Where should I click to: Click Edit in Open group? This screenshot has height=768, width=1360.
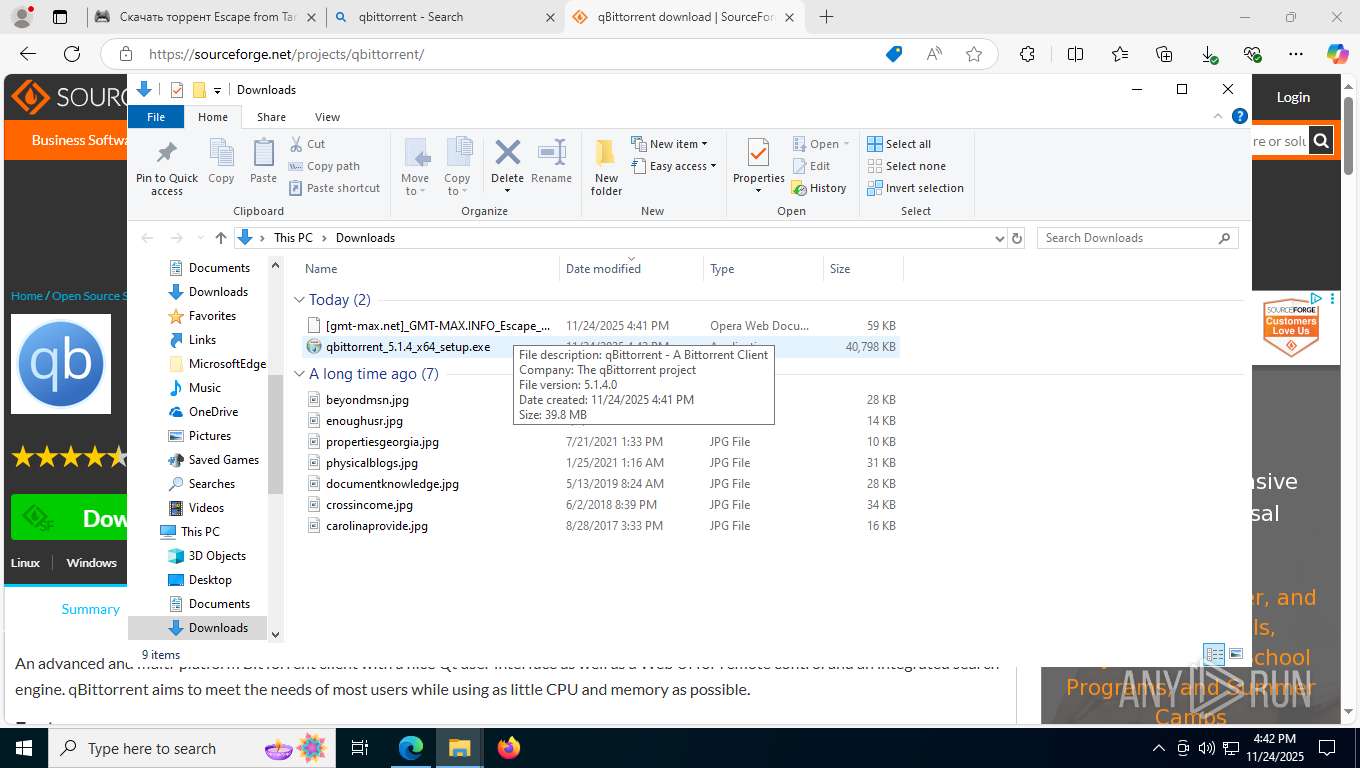tap(811, 166)
